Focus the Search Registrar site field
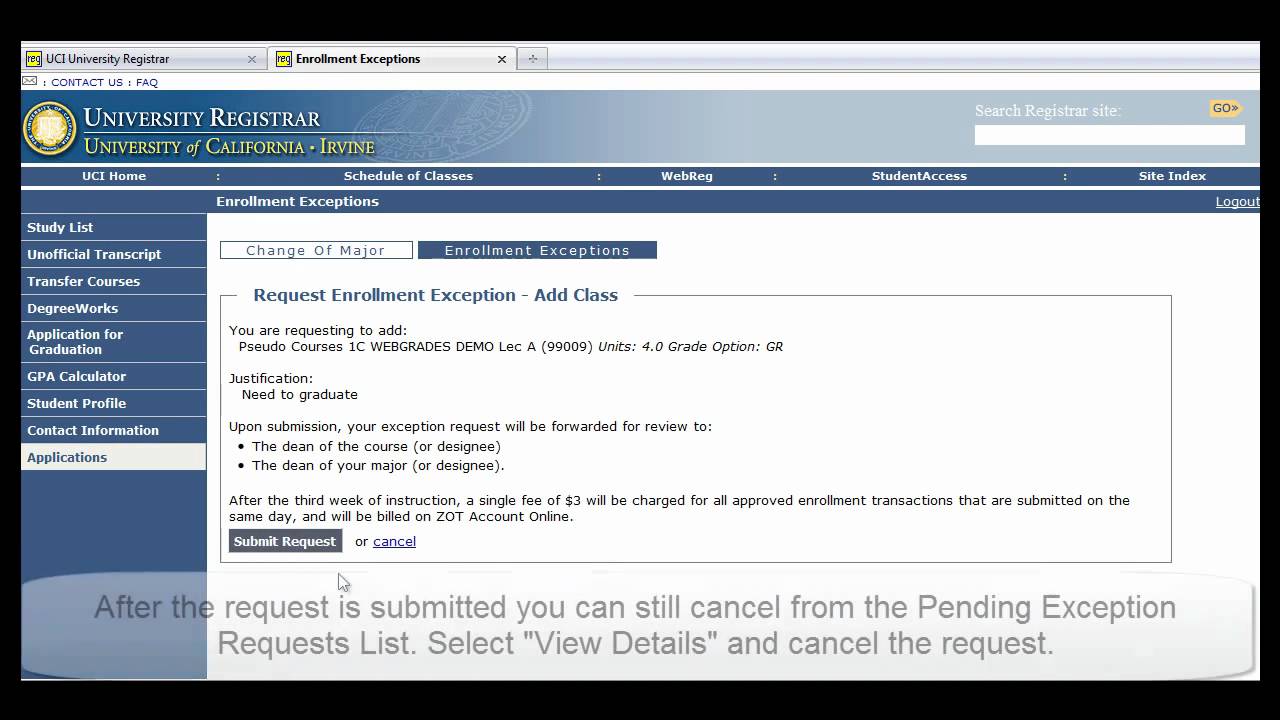Screen dimensions: 1280x720 tap(1109, 135)
